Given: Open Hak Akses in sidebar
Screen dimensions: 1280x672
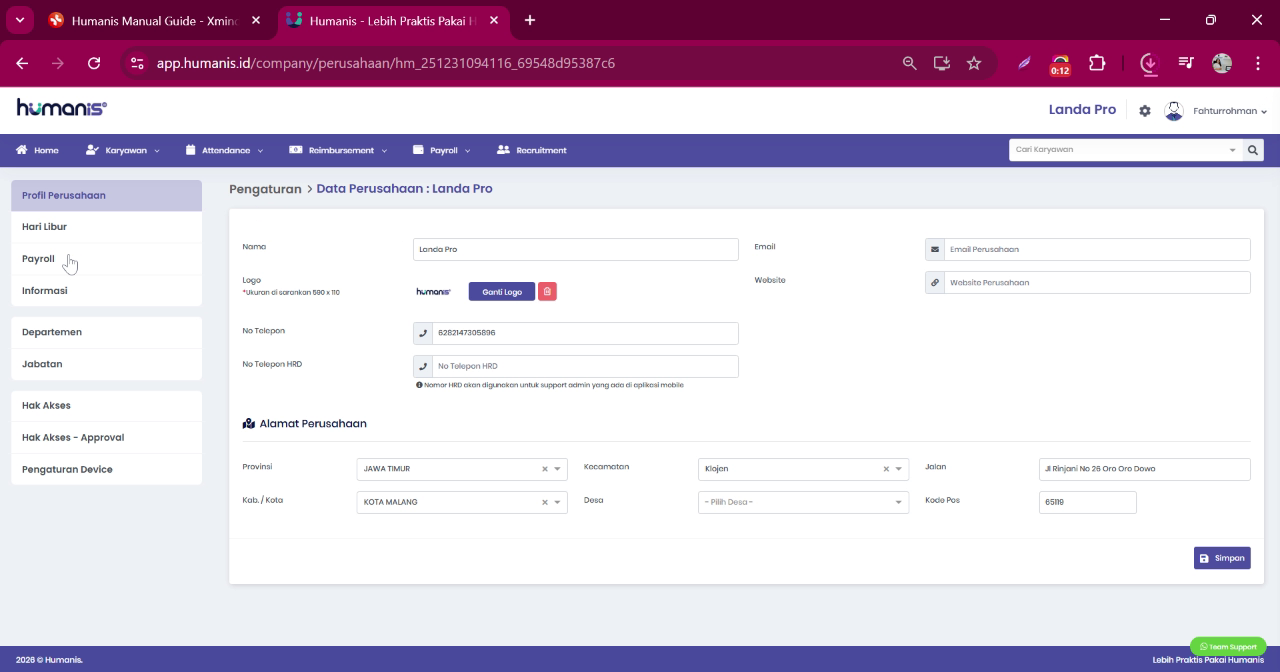Looking at the screenshot, I should (106, 405).
